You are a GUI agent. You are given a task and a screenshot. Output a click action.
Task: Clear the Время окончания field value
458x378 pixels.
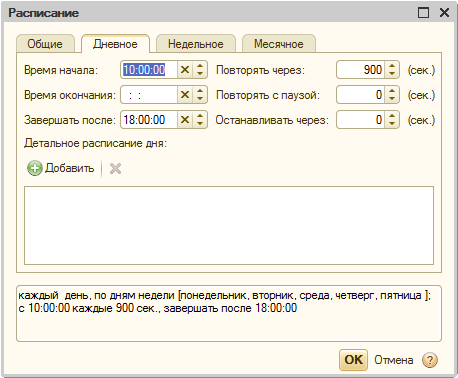pos(185,95)
